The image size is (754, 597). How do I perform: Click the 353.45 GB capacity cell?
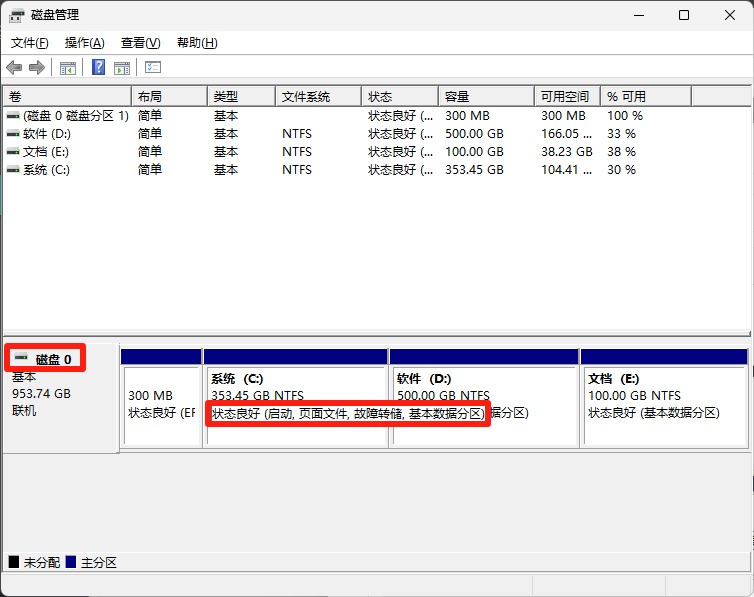click(474, 170)
